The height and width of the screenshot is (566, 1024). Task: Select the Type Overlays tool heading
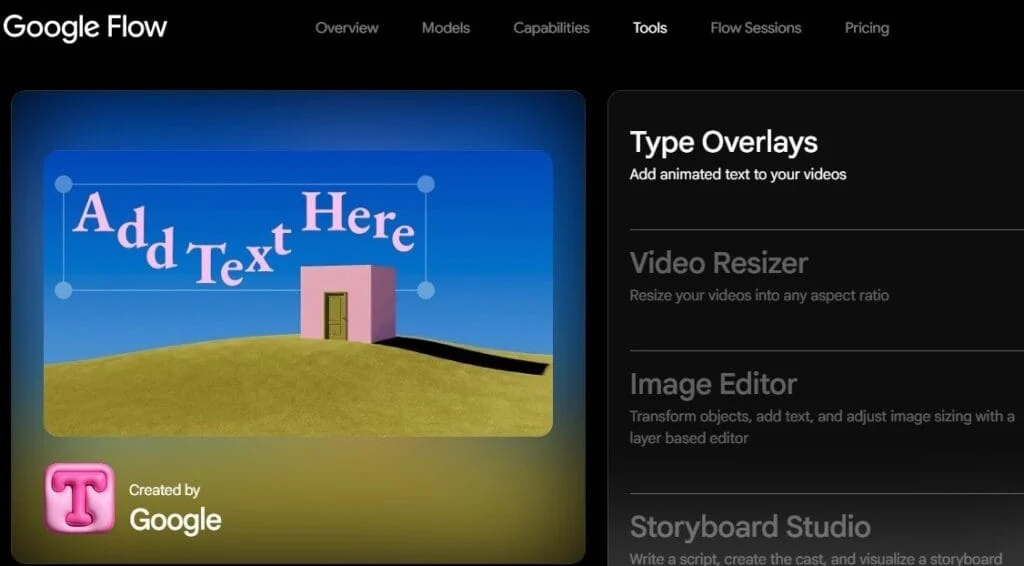724,142
